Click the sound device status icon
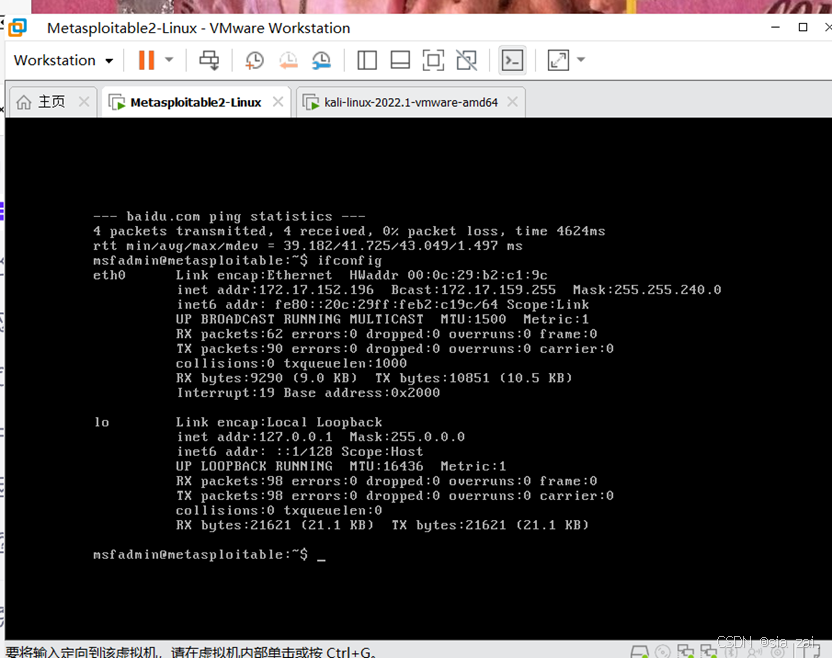This screenshot has height=658, width=832. (x=753, y=650)
